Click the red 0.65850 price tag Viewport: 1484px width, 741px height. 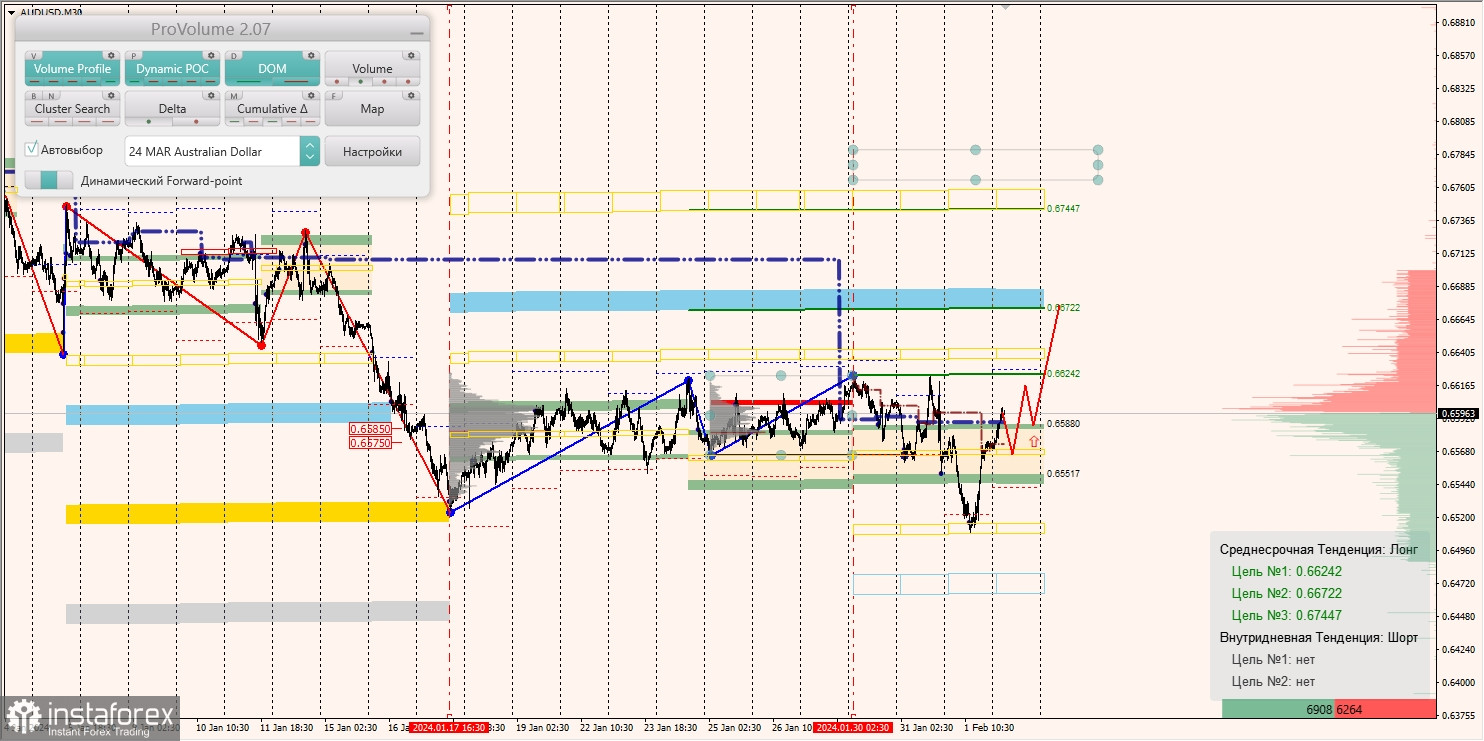coord(368,429)
